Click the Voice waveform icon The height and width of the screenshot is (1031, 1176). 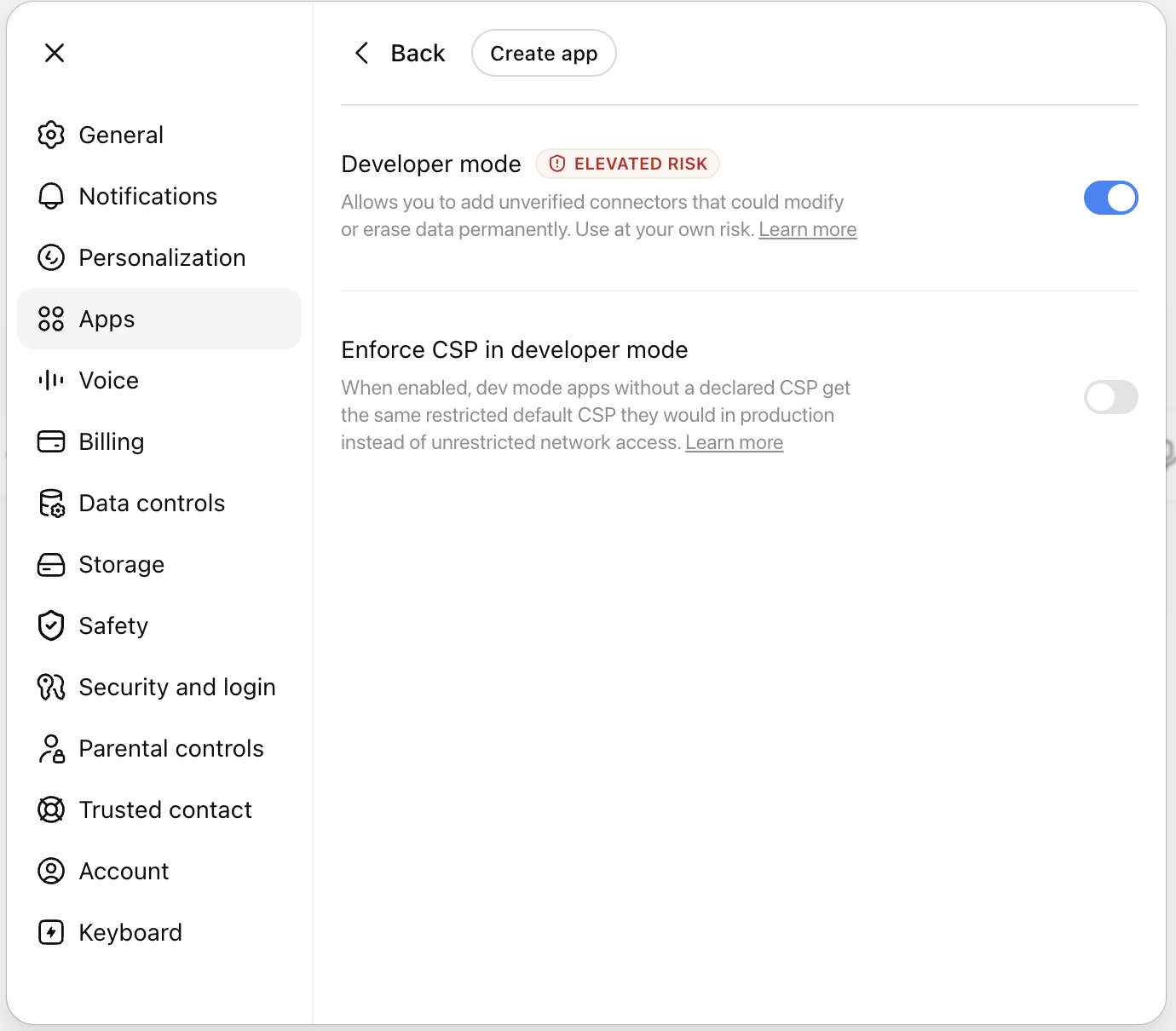[51, 380]
